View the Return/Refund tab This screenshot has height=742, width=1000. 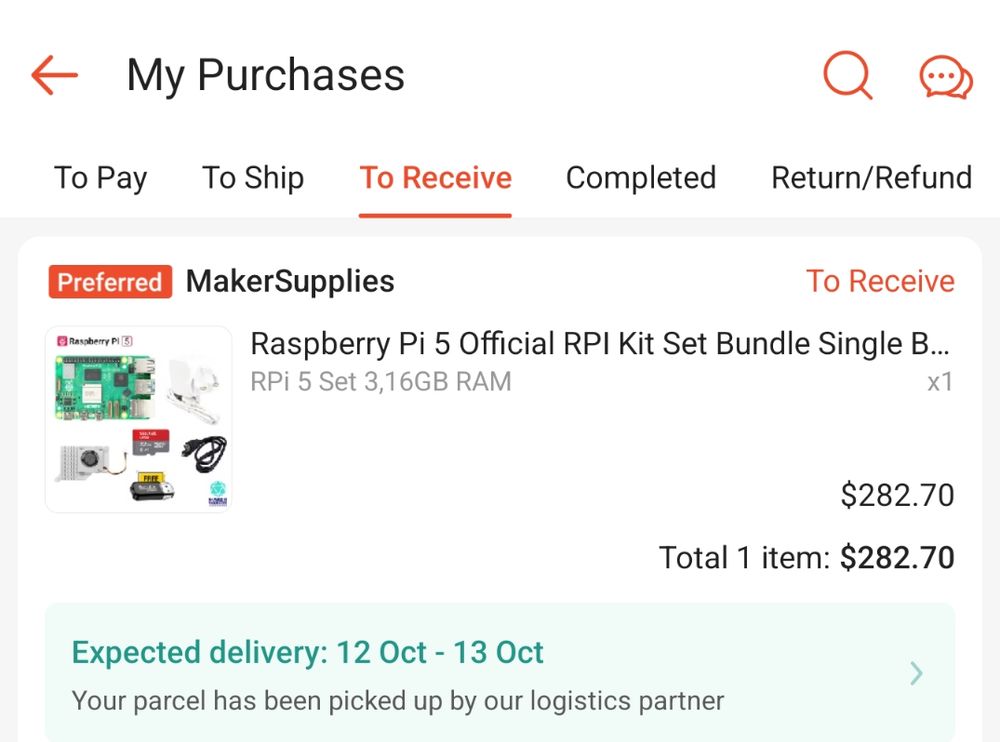pos(871,178)
